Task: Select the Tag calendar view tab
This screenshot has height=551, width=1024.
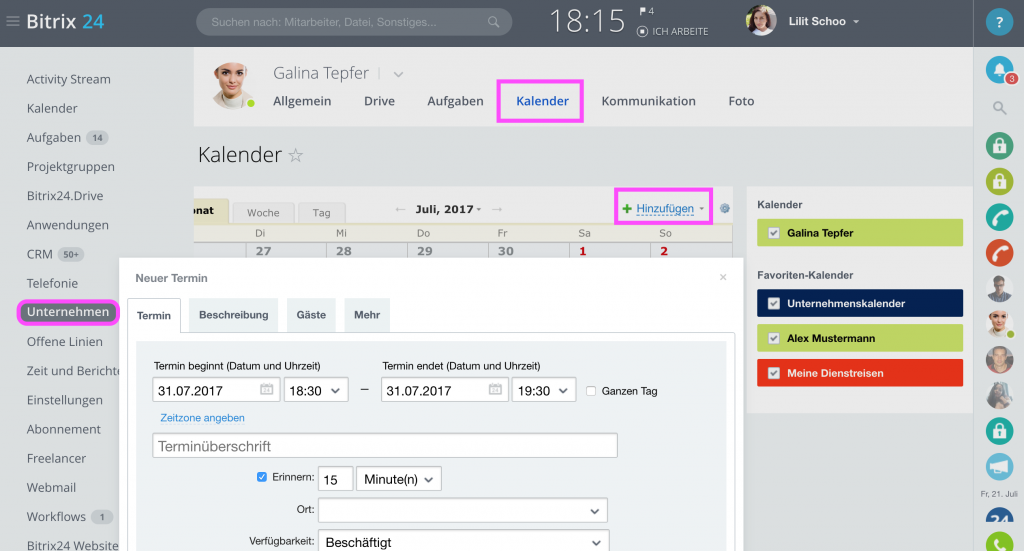Action: point(321,212)
